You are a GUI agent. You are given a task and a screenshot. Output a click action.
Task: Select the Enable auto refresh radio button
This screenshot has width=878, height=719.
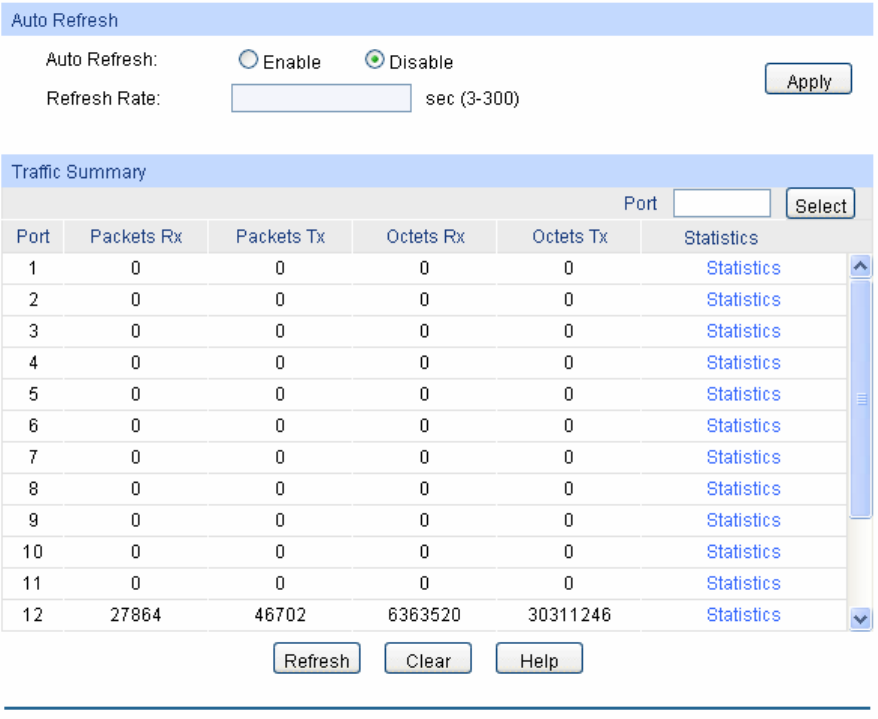click(x=248, y=61)
